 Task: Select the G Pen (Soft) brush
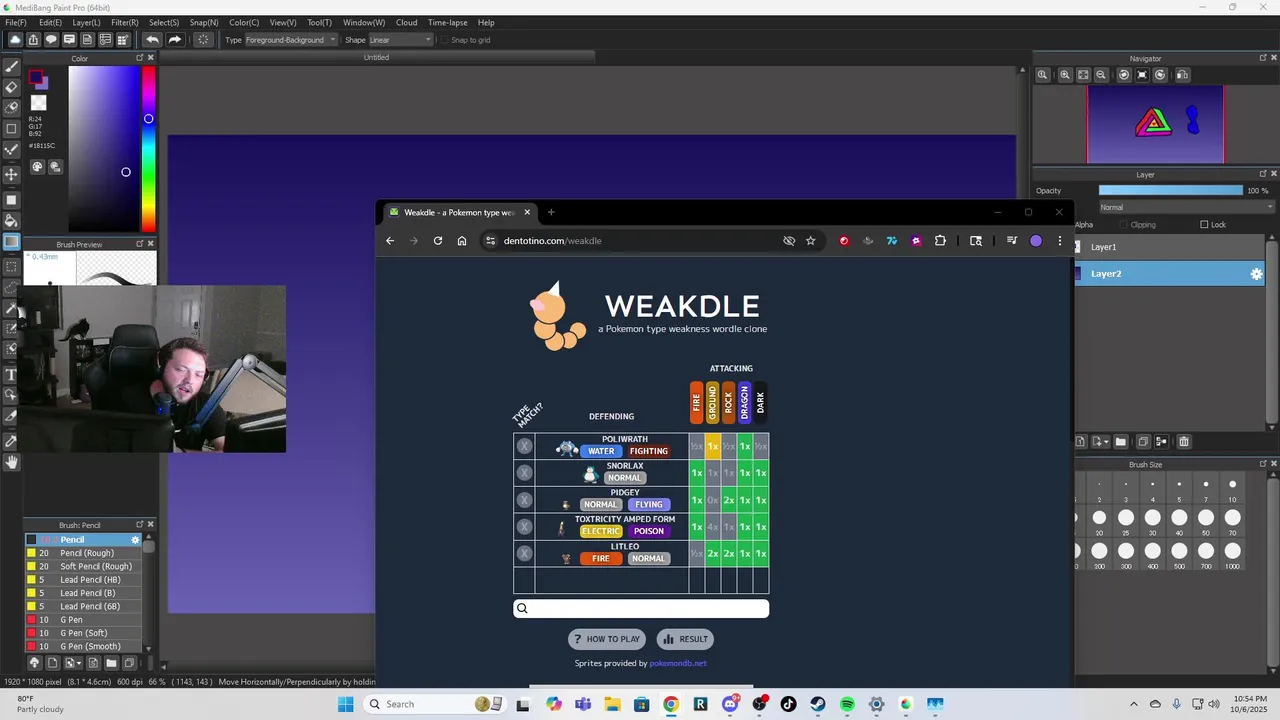pyautogui.click(x=84, y=633)
